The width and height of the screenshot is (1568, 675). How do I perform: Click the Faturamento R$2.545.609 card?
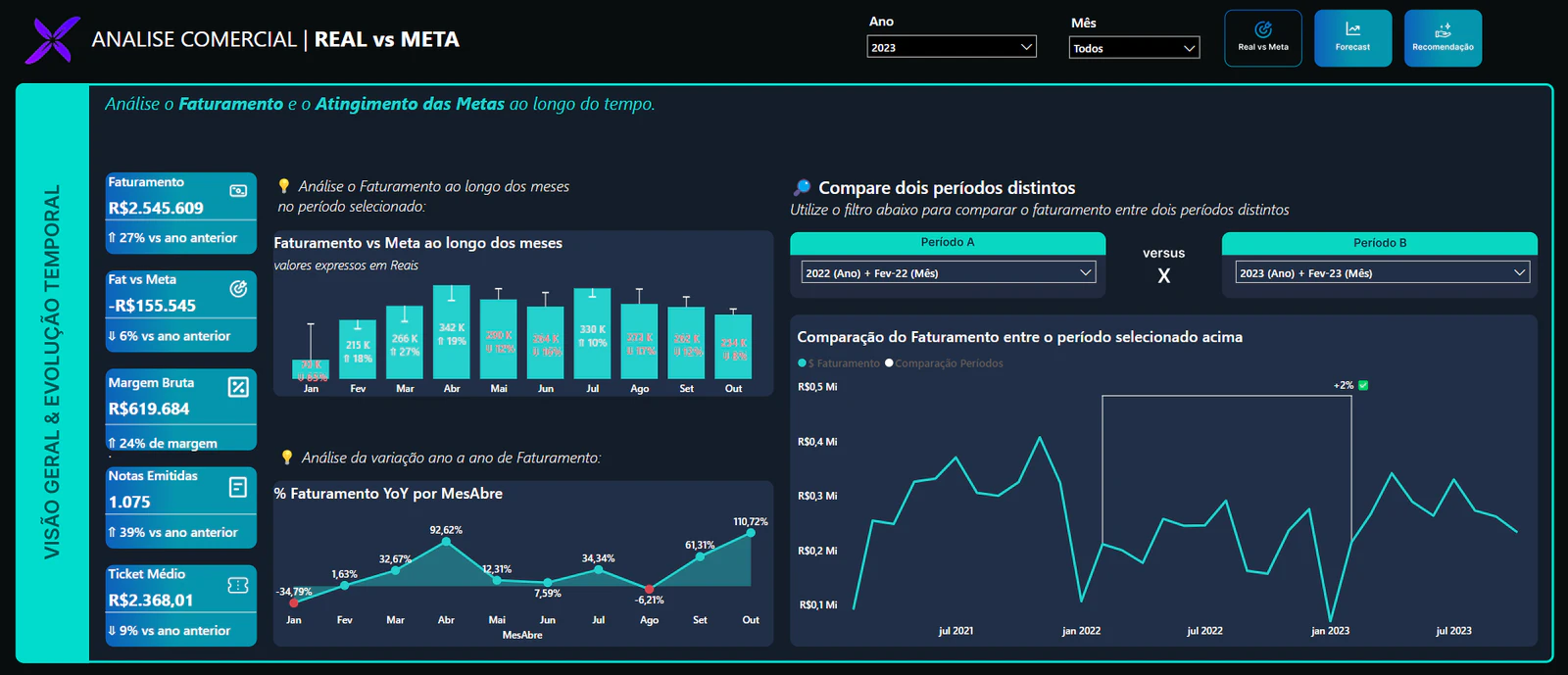(x=181, y=213)
